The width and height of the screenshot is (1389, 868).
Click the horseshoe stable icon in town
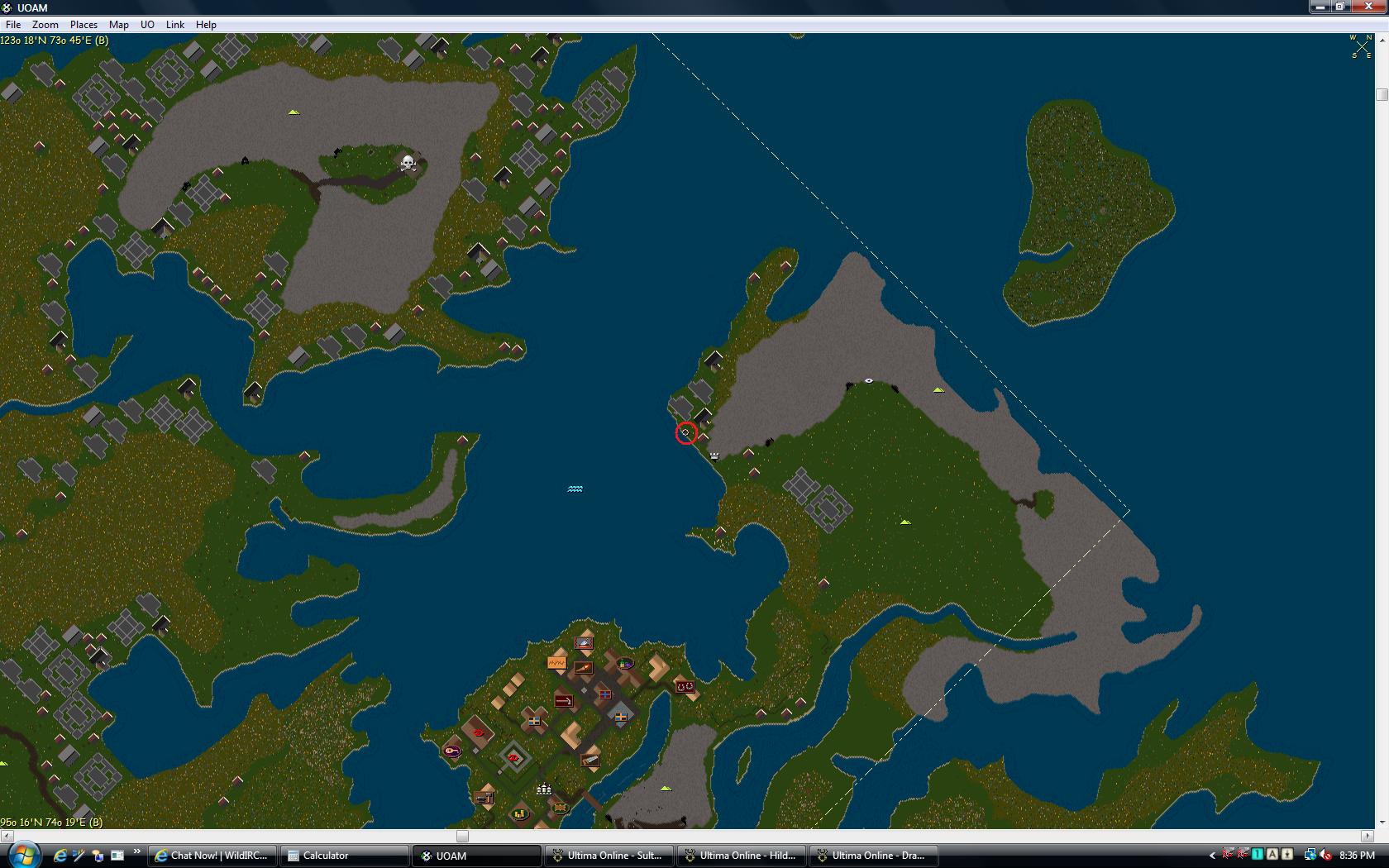pos(685,686)
